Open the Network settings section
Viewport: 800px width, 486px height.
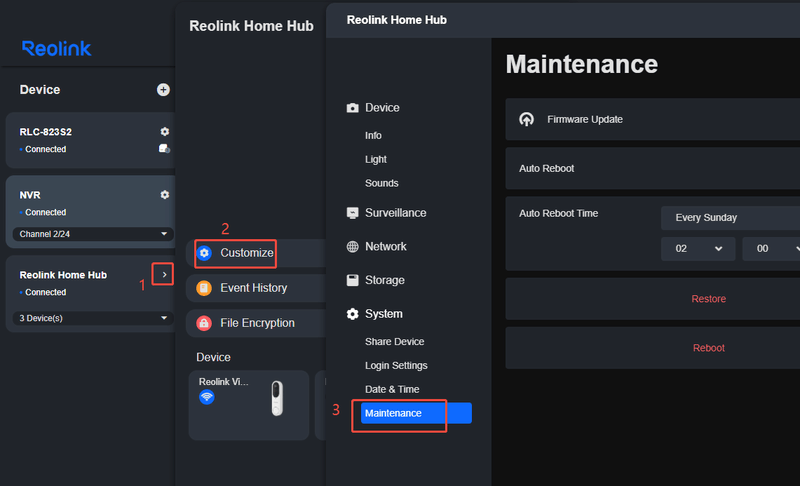(x=386, y=247)
